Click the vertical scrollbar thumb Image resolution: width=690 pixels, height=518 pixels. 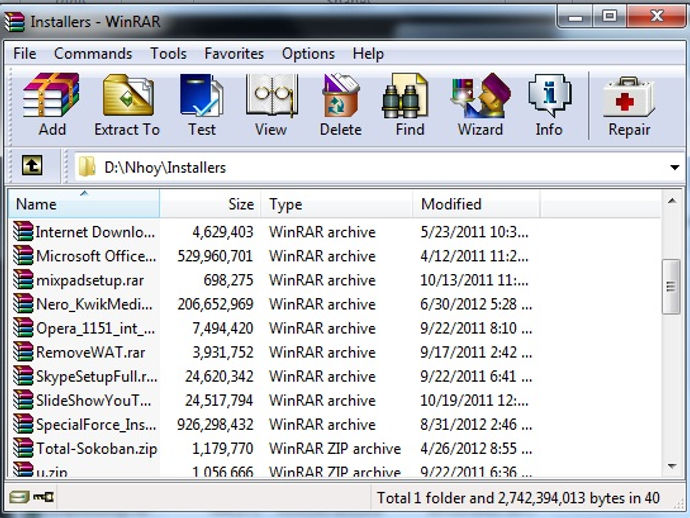coord(672,287)
